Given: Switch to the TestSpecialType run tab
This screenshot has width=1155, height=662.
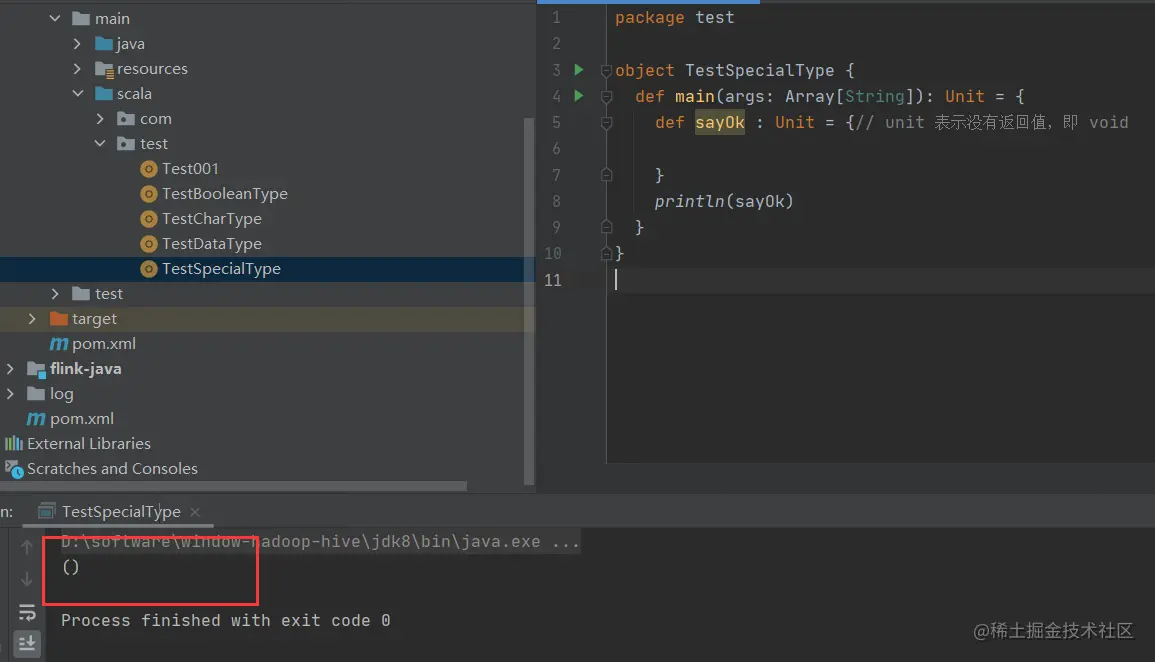Looking at the screenshot, I should pos(121,511).
